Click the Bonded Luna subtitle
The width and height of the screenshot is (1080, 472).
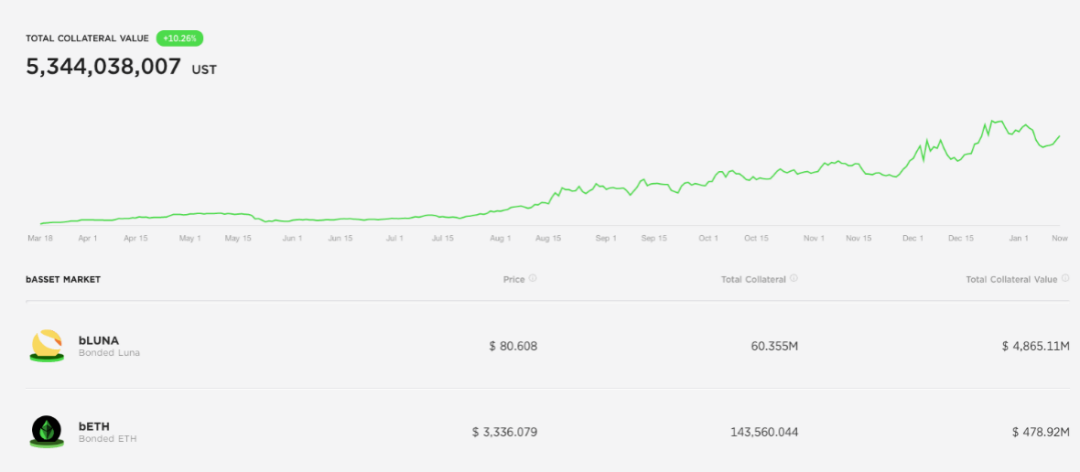109,353
